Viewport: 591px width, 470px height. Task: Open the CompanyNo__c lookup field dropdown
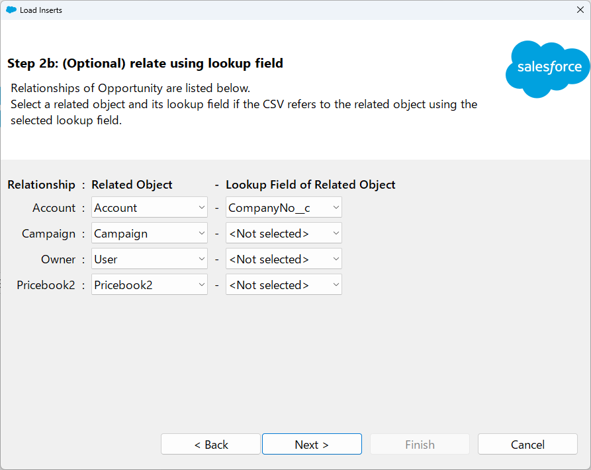pyautogui.click(x=283, y=207)
